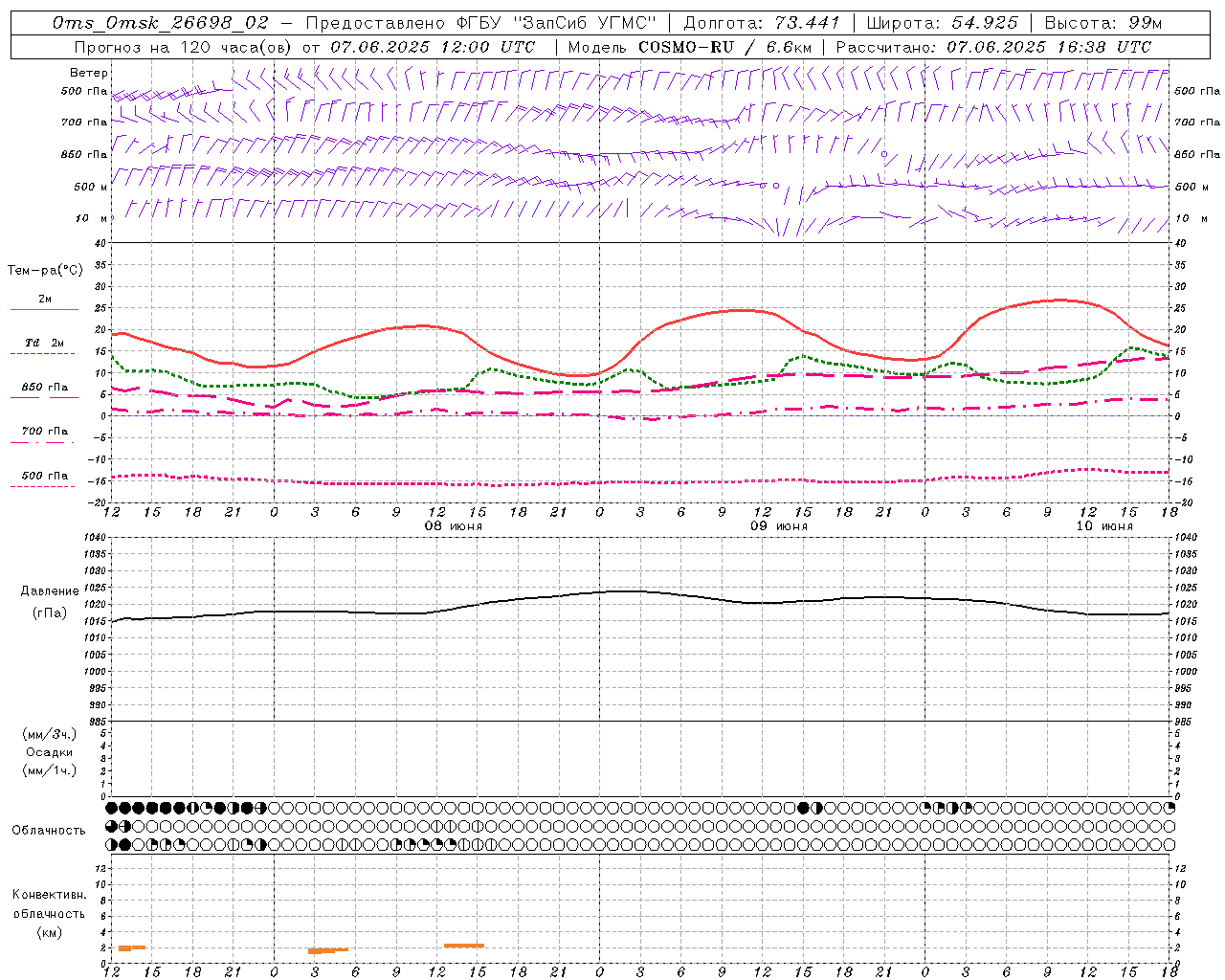
Task: Click the (мм/3ч.) precipitation unit label
Action: point(49,734)
